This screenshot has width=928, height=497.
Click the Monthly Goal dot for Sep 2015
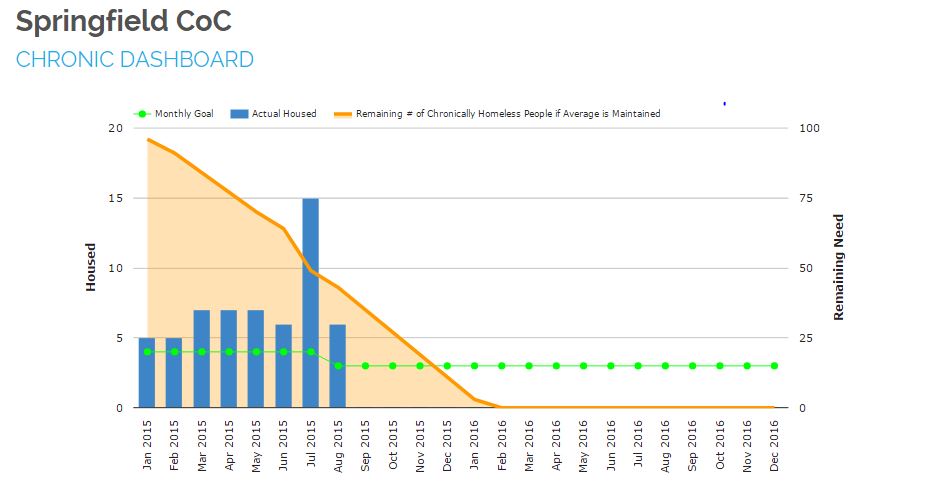click(365, 366)
